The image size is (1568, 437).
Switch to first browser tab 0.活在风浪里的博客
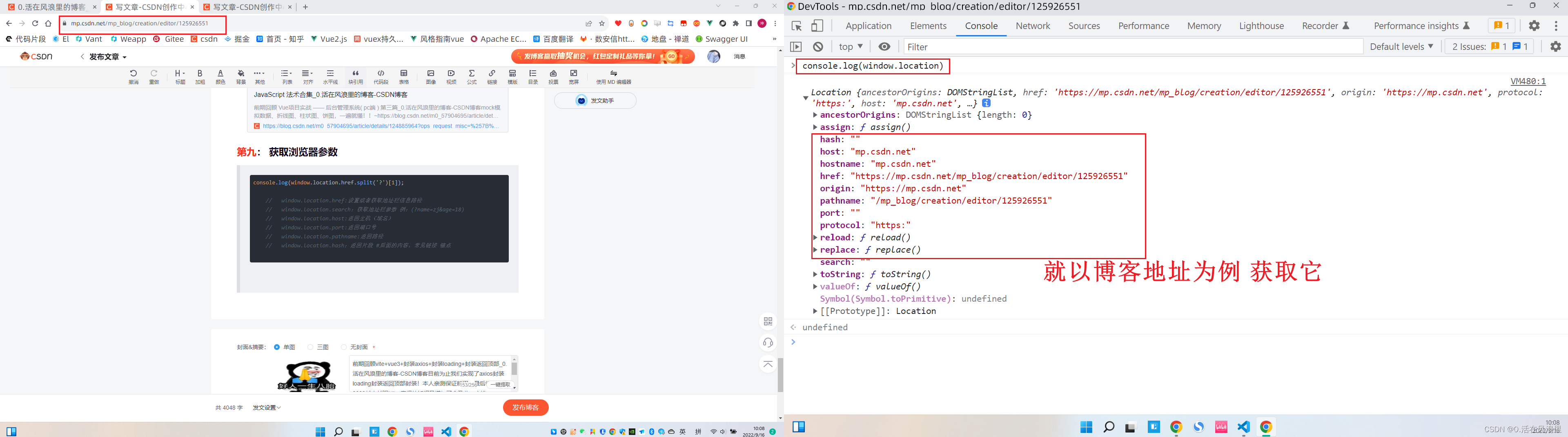[52, 7]
